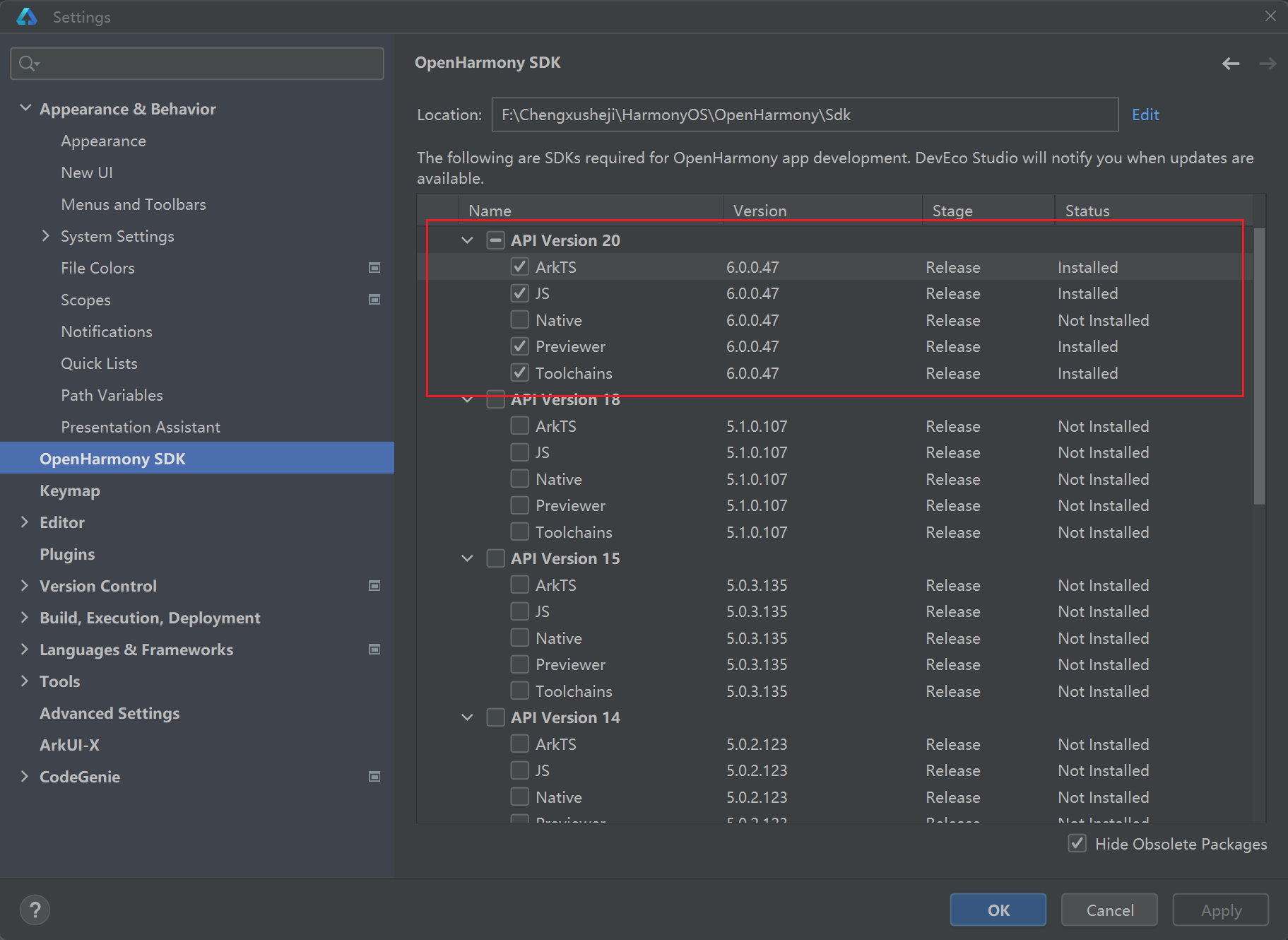The width and height of the screenshot is (1288, 940).
Task: Open the ArkUI-X settings page
Action: pyautogui.click(x=69, y=745)
